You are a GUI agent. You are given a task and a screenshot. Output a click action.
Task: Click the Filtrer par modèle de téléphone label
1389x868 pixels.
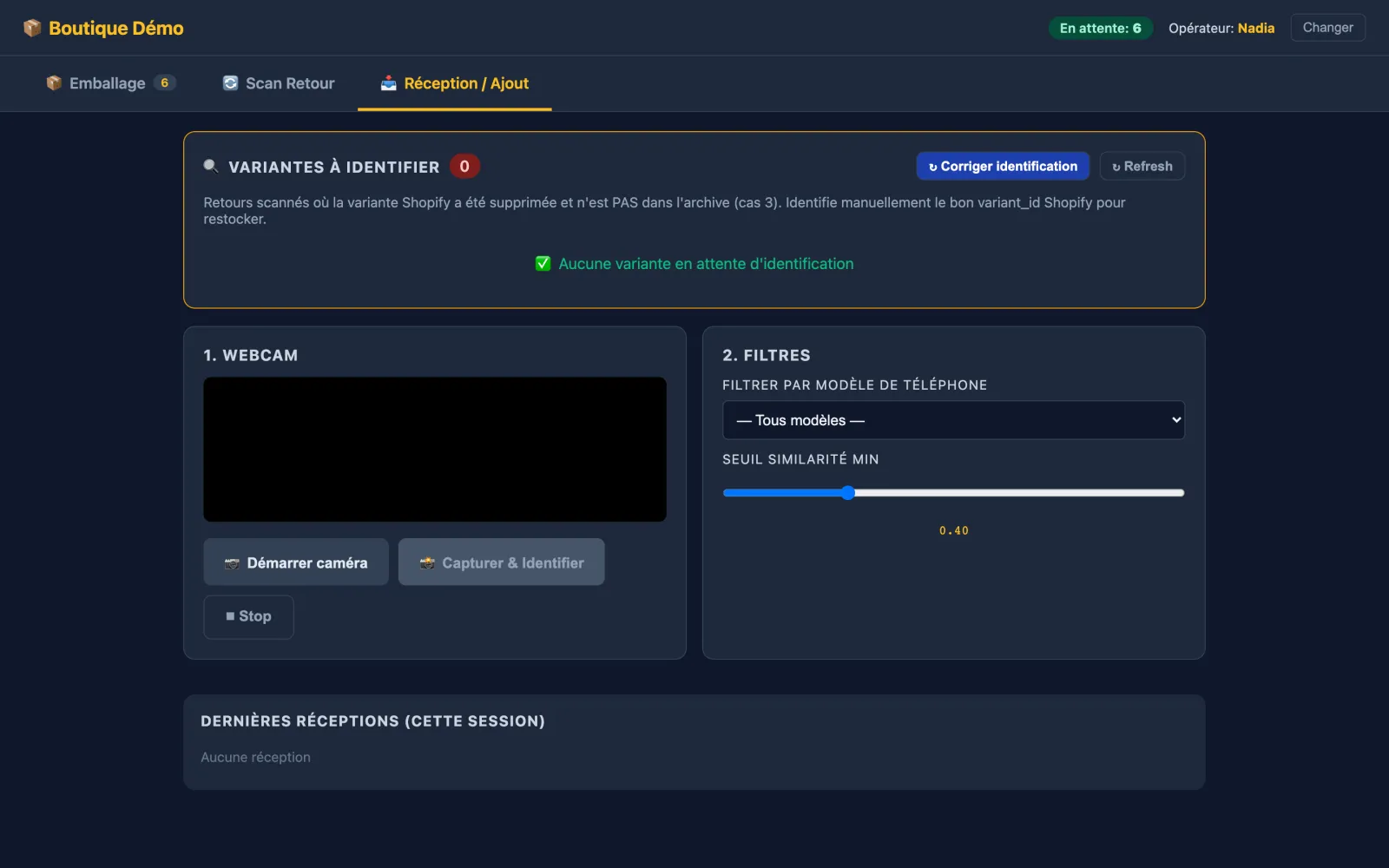coord(854,385)
